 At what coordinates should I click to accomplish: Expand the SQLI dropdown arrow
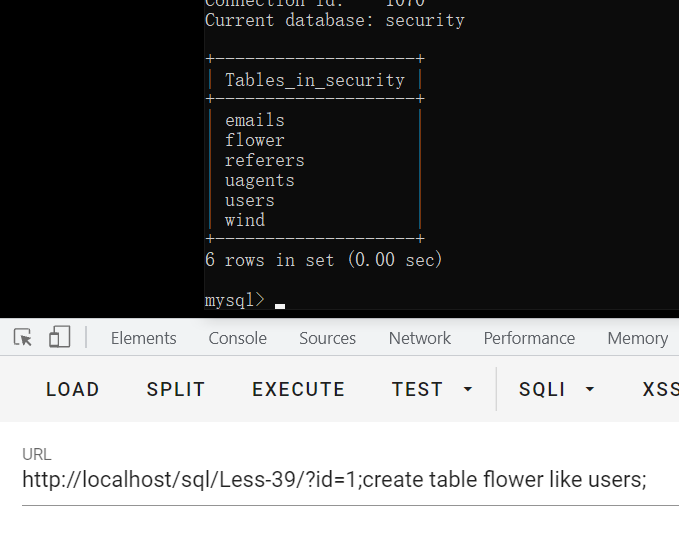(x=590, y=389)
